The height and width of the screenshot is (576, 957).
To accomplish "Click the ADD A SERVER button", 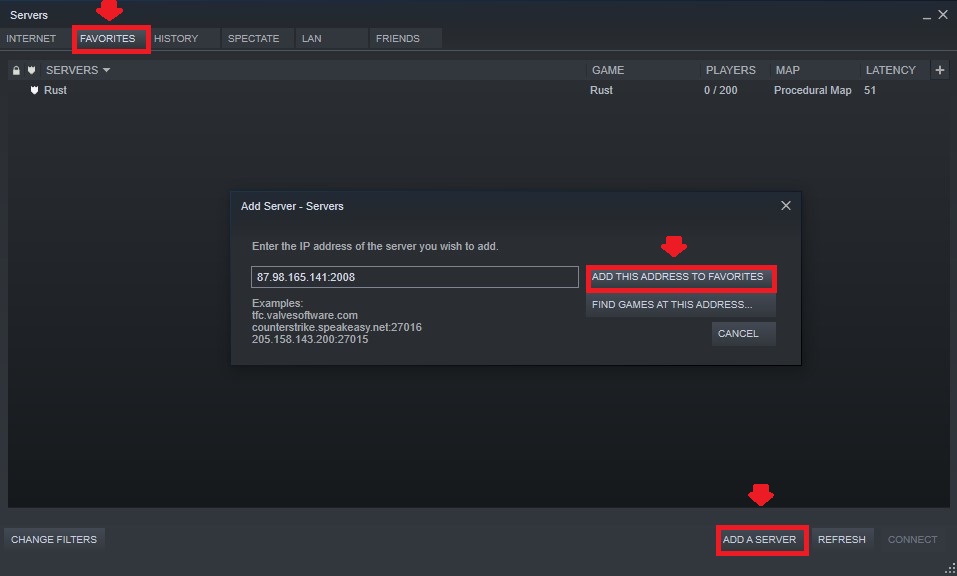I will (x=761, y=539).
